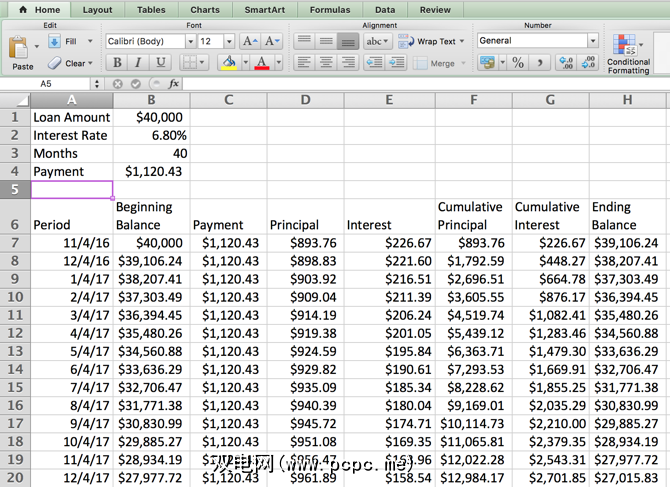Toggle underline formatting
Image resolution: width=670 pixels, height=487 pixels.
(x=160, y=63)
